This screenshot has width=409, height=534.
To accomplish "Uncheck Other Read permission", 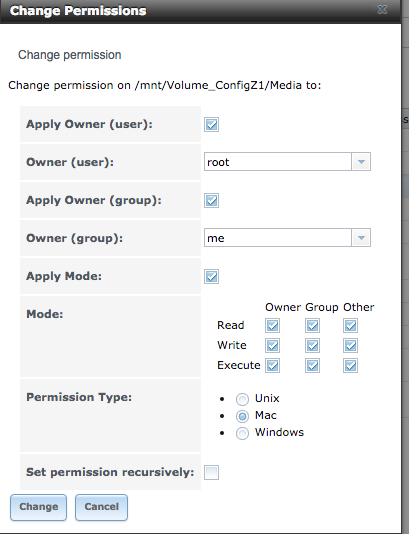I will click(x=350, y=326).
